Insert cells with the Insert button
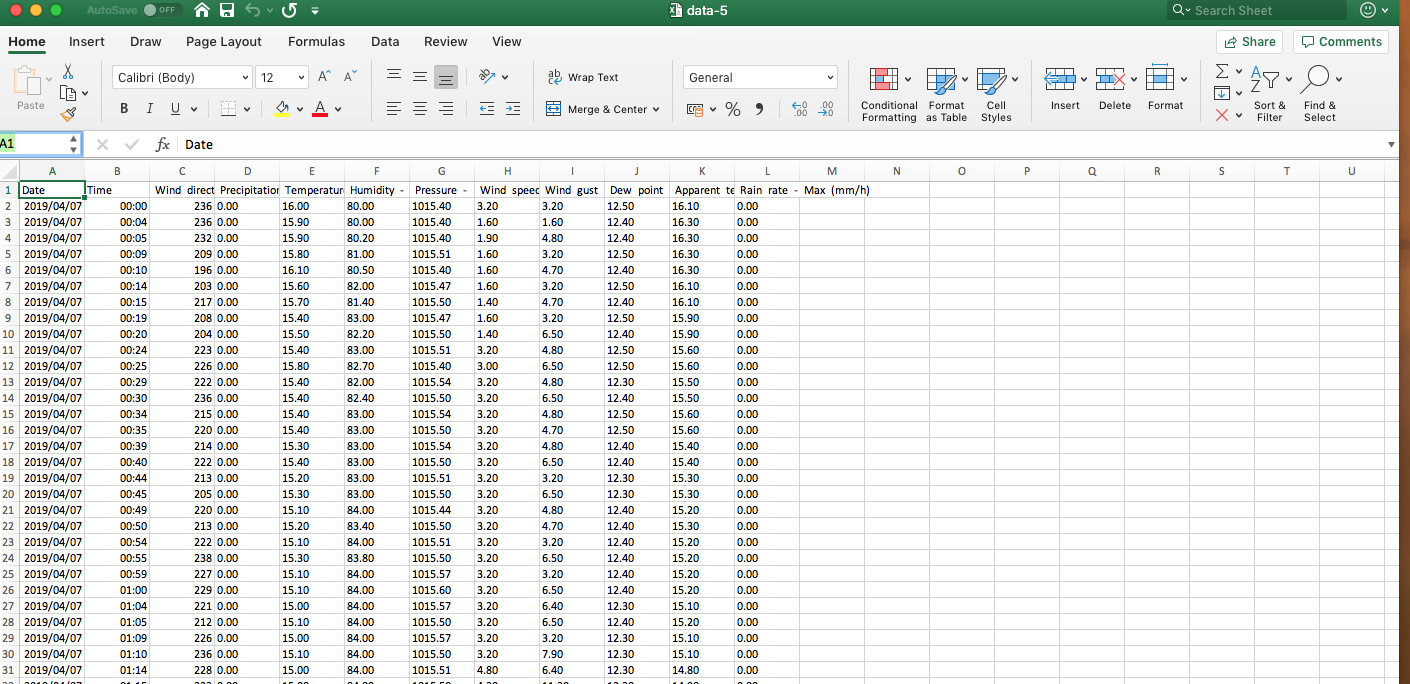This screenshot has height=684, width=1410. pos(1065,90)
